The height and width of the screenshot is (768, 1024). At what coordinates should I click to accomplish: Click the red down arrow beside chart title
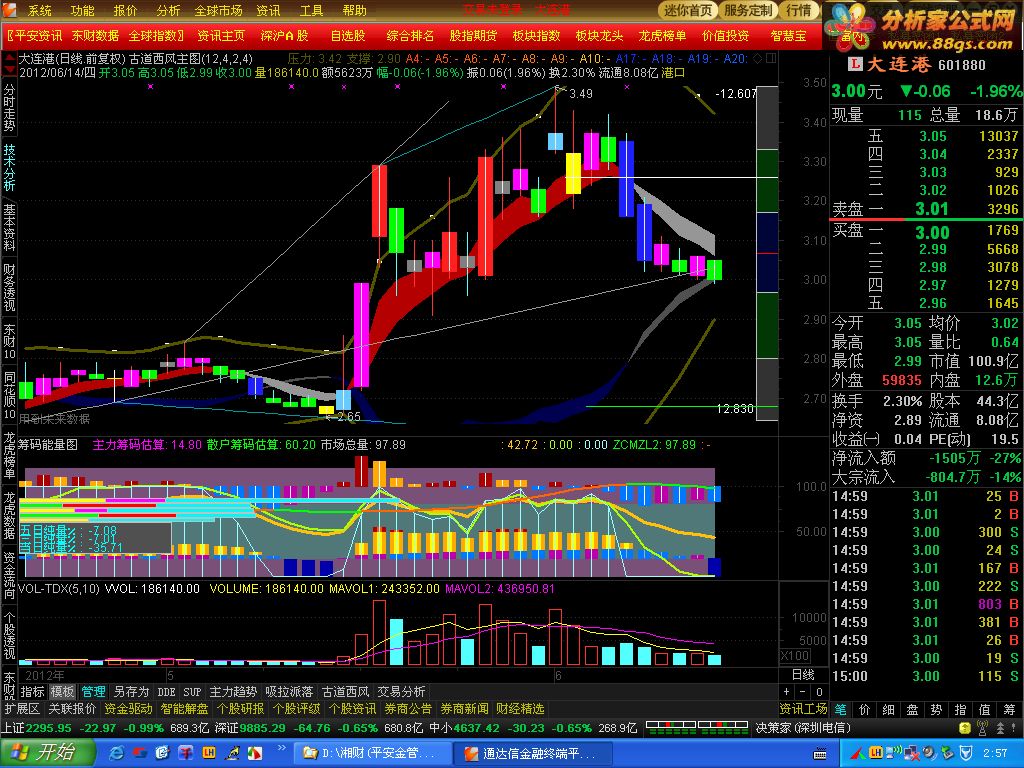tap(9, 71)
